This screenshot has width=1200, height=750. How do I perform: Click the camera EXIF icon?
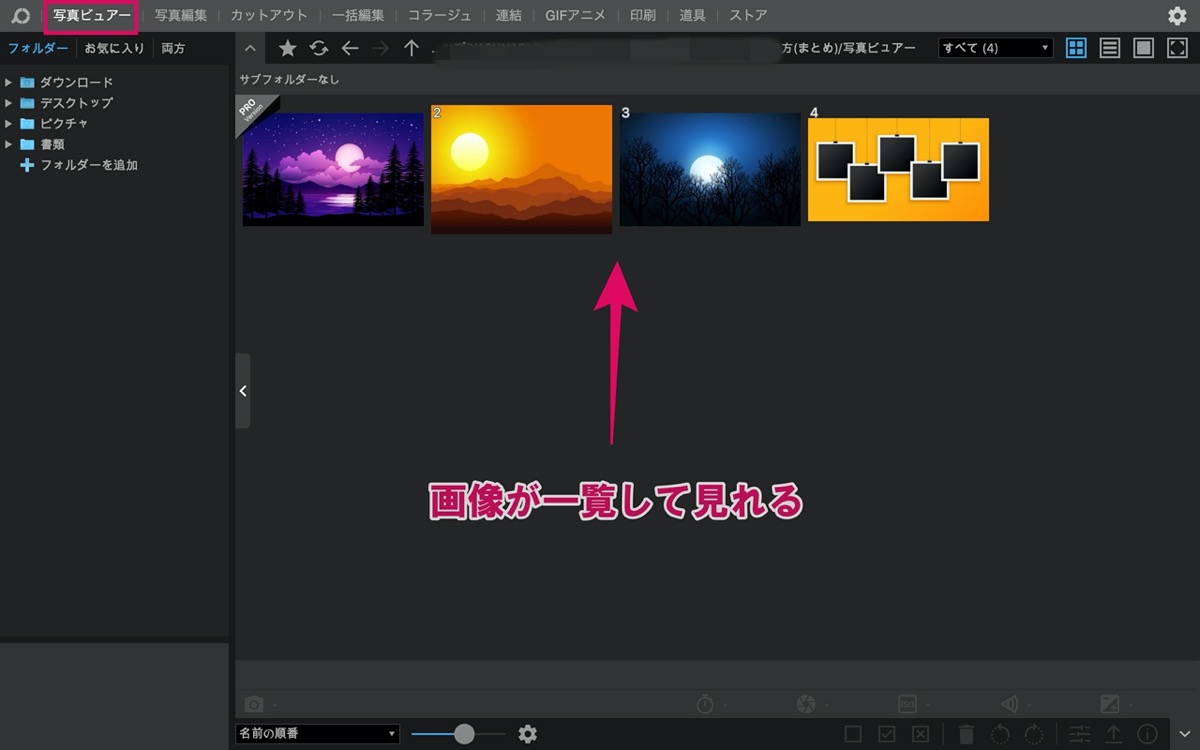(x=254, y=704)
